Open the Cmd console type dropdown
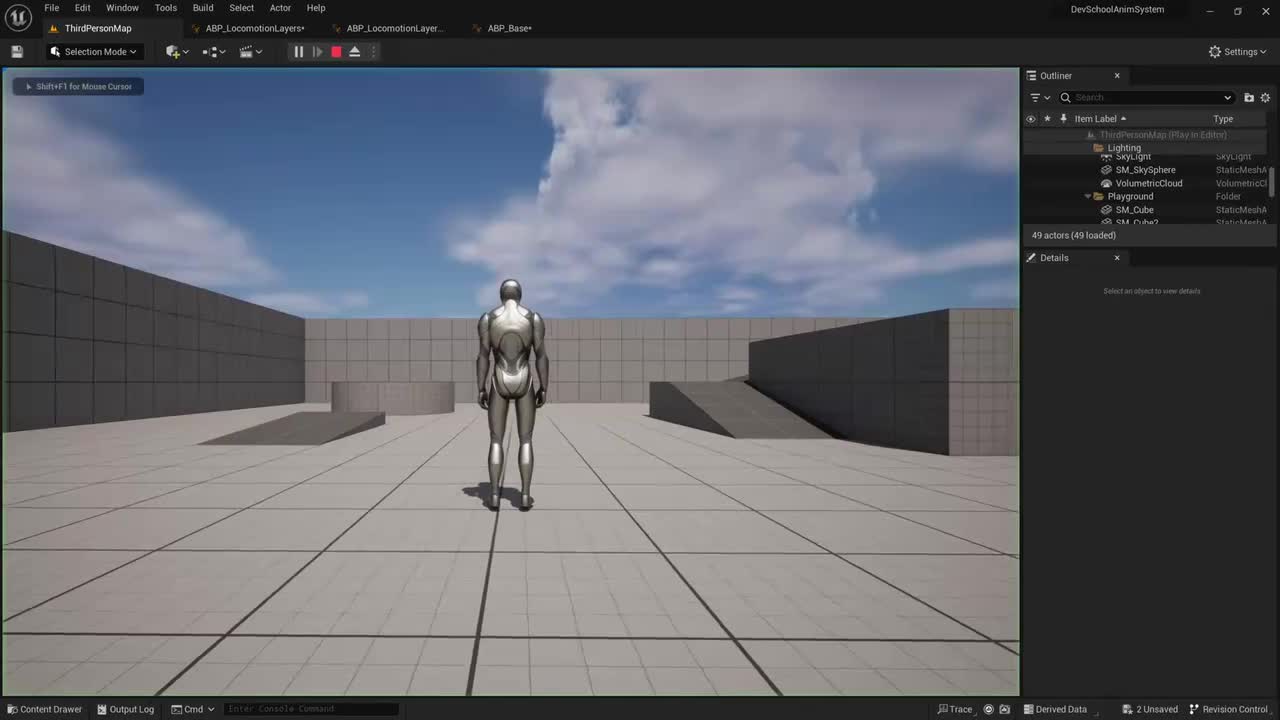Viewport: 1280px width, 720px height. click(x=192, y=710)
